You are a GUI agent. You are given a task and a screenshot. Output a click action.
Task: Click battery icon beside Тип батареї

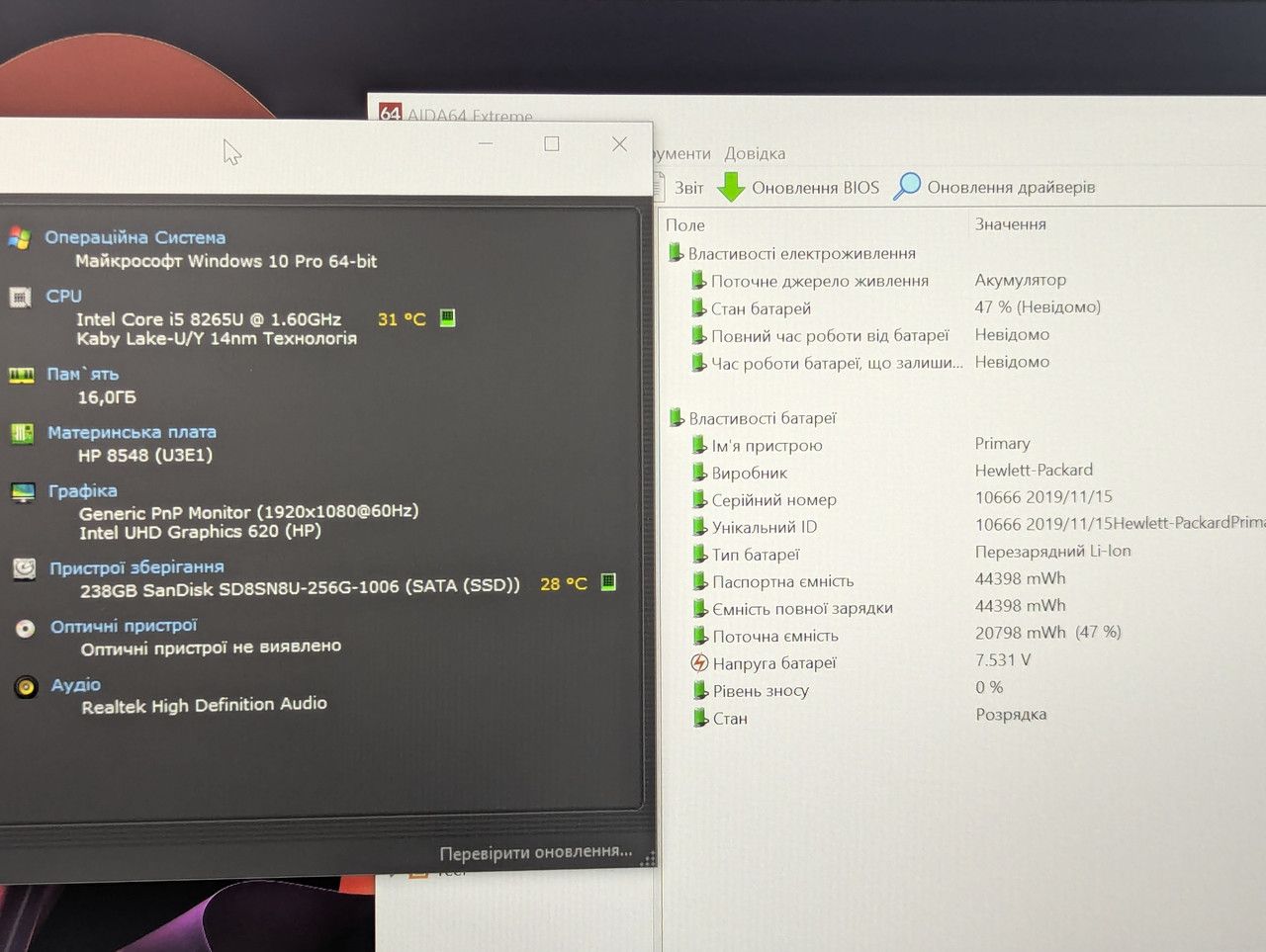click(700, 555)
